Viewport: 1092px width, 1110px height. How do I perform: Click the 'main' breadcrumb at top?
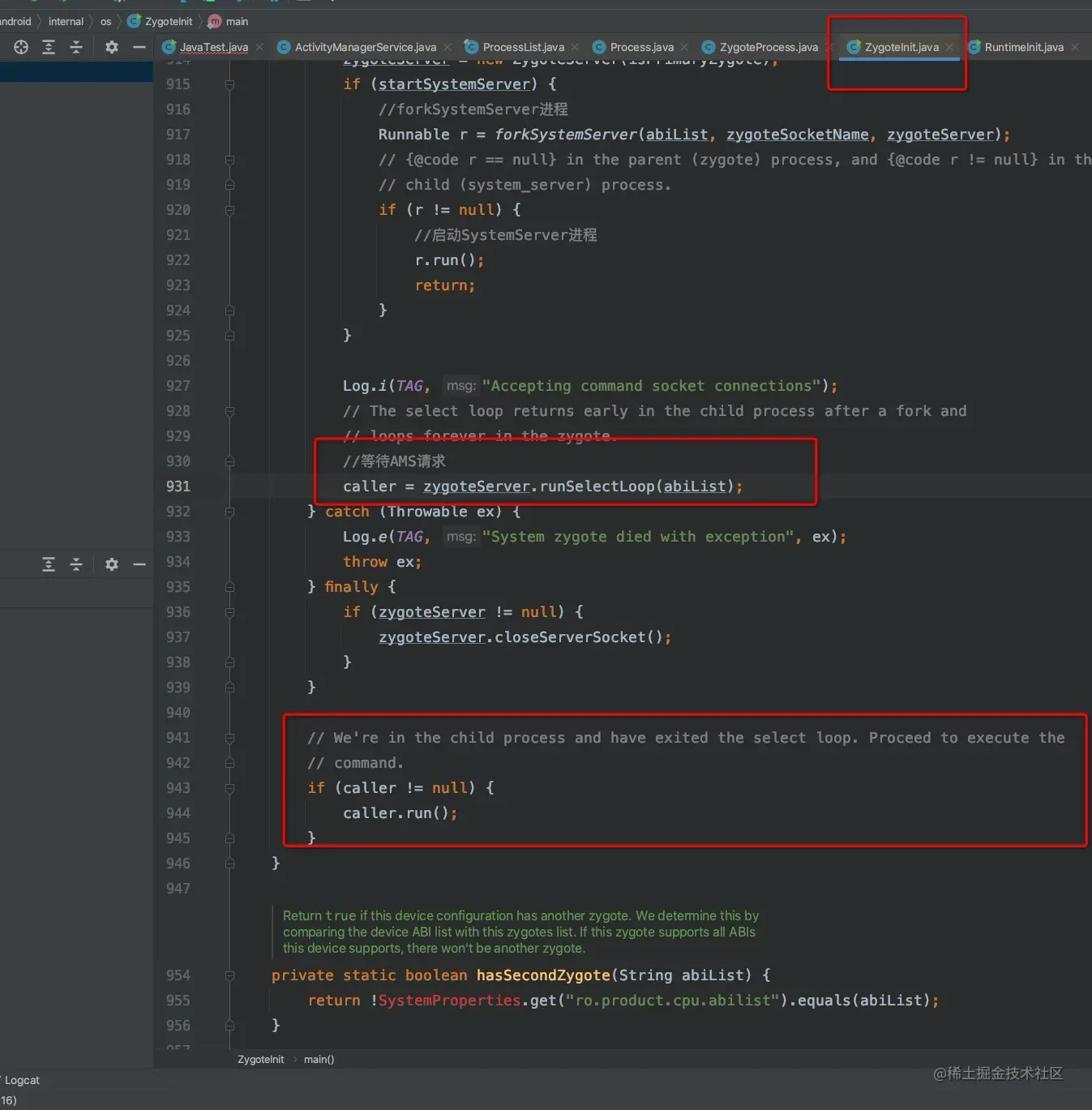click(x=237, y=22)
